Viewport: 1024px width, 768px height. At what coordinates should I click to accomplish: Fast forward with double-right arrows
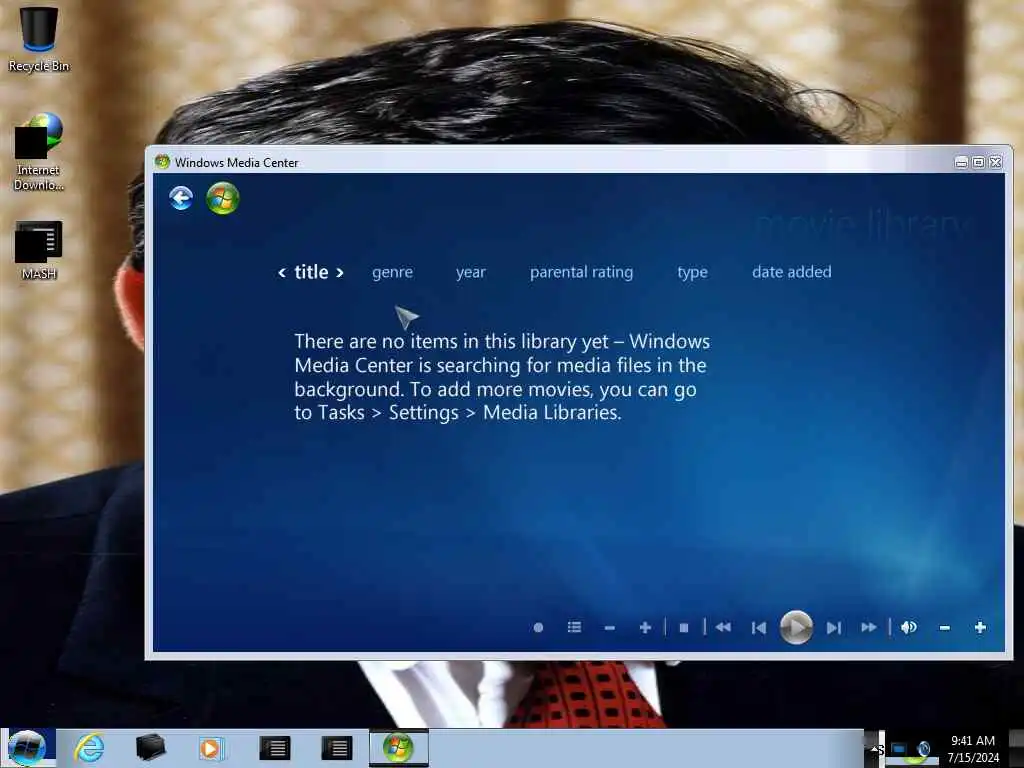click(869, 628)
